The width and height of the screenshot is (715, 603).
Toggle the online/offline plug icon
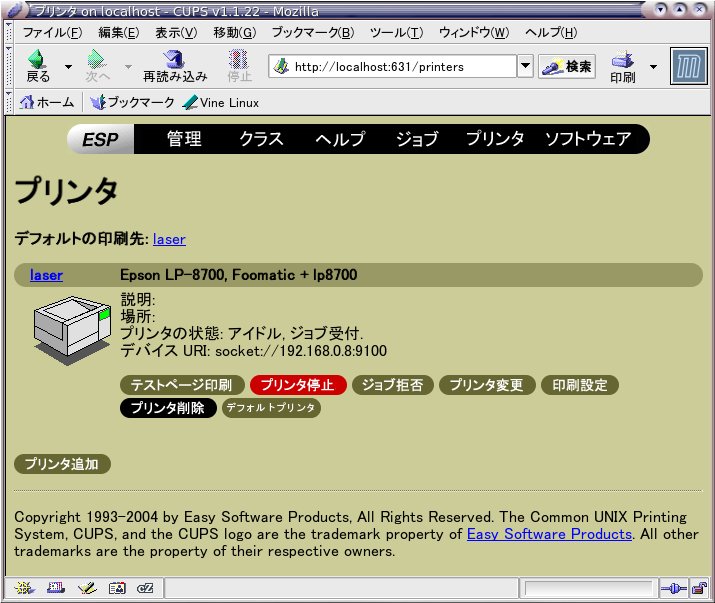[674, 589]
